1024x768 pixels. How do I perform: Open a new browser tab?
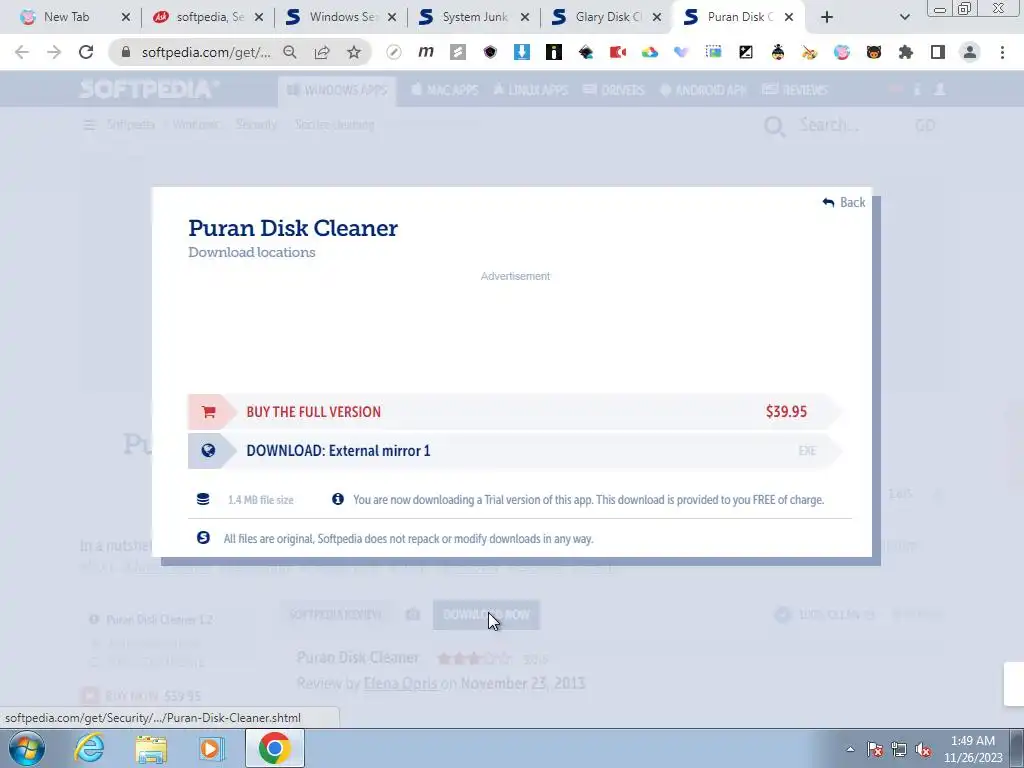(x=827, y=17)
